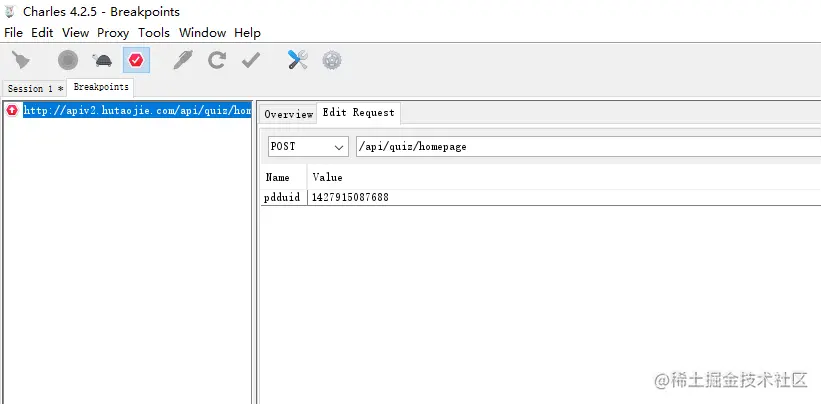
Task: Select the apiv2.hutaojie.com breakpoint row
Action: pos(128,111)
